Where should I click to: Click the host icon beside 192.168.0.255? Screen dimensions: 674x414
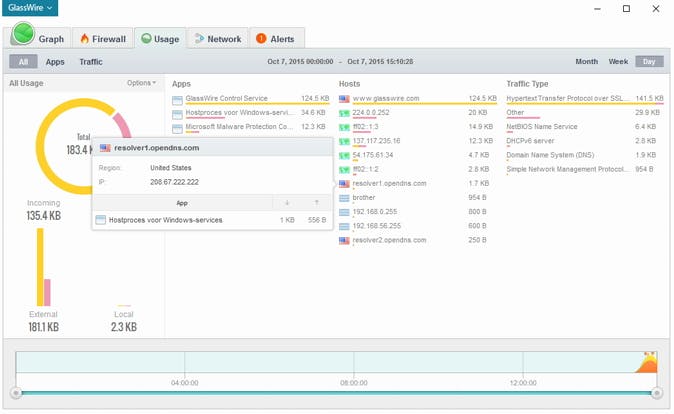(344, 212)
